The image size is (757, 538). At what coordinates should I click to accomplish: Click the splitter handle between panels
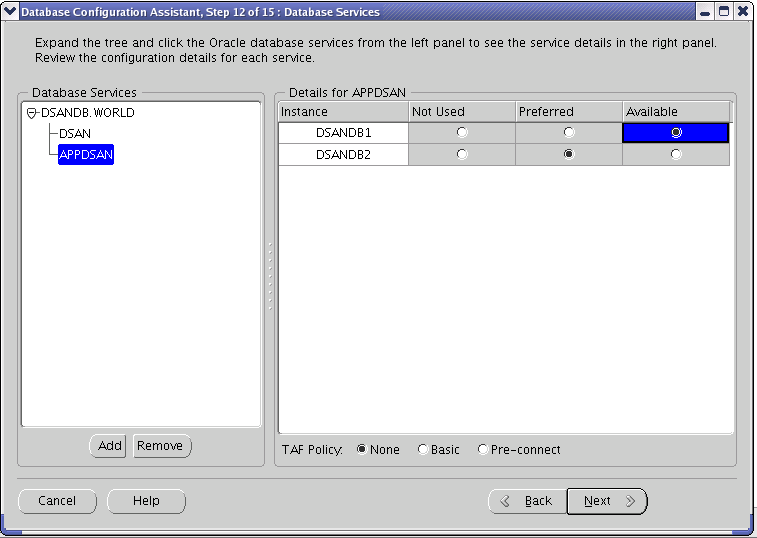point(270,276)
